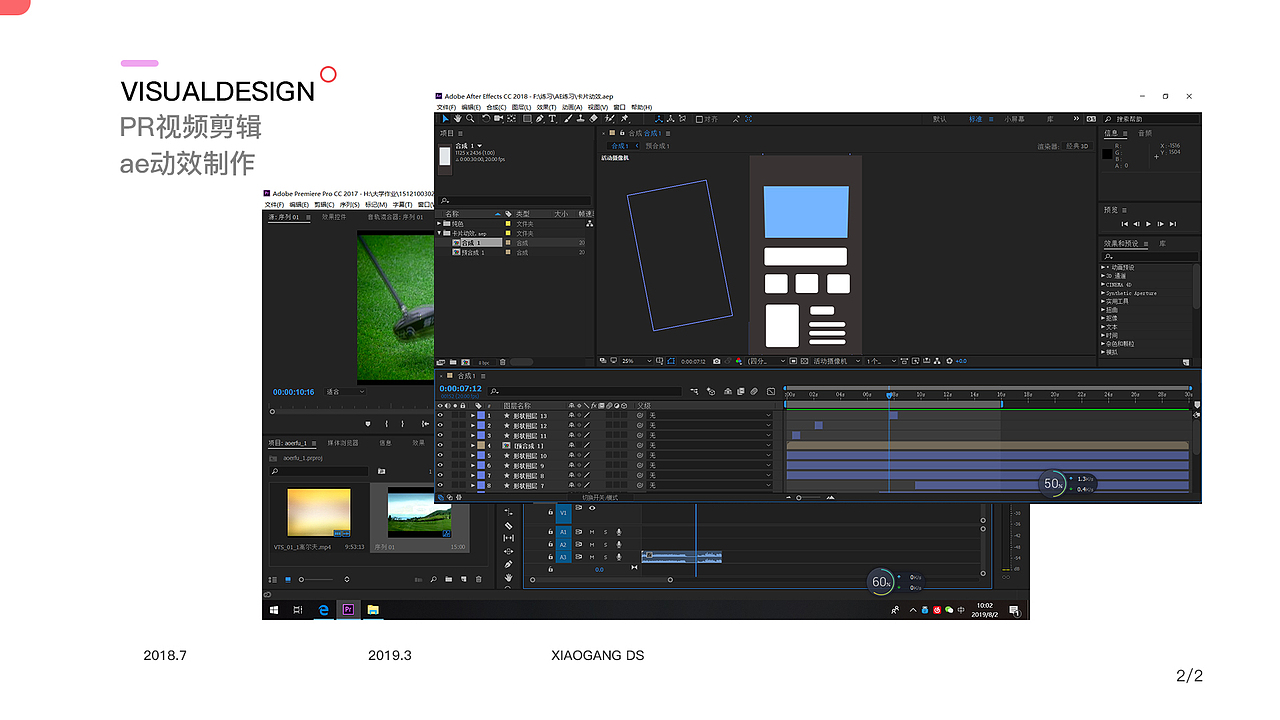
Task: Select the Selection arrow tool in After Effects
Action: [x=446, y=119]
